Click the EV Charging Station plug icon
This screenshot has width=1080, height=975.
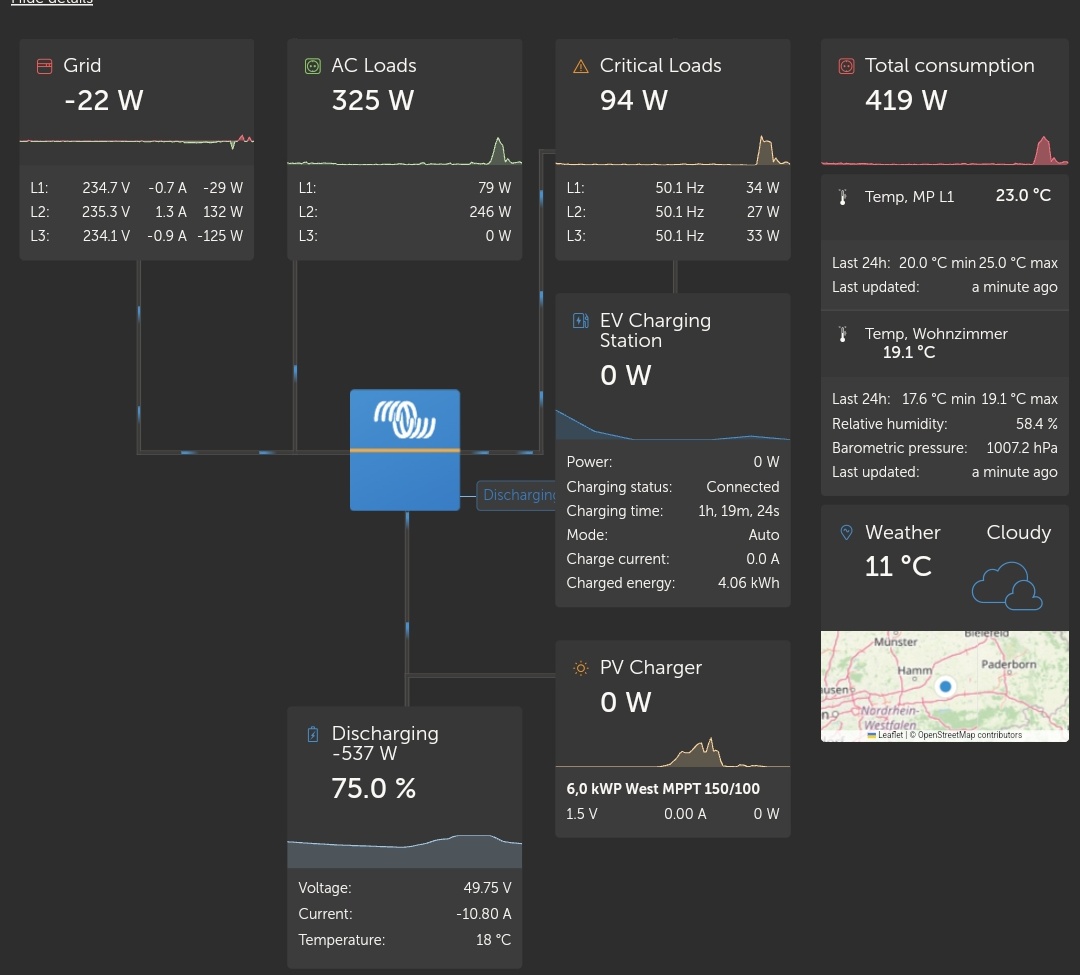click(582, 321)
